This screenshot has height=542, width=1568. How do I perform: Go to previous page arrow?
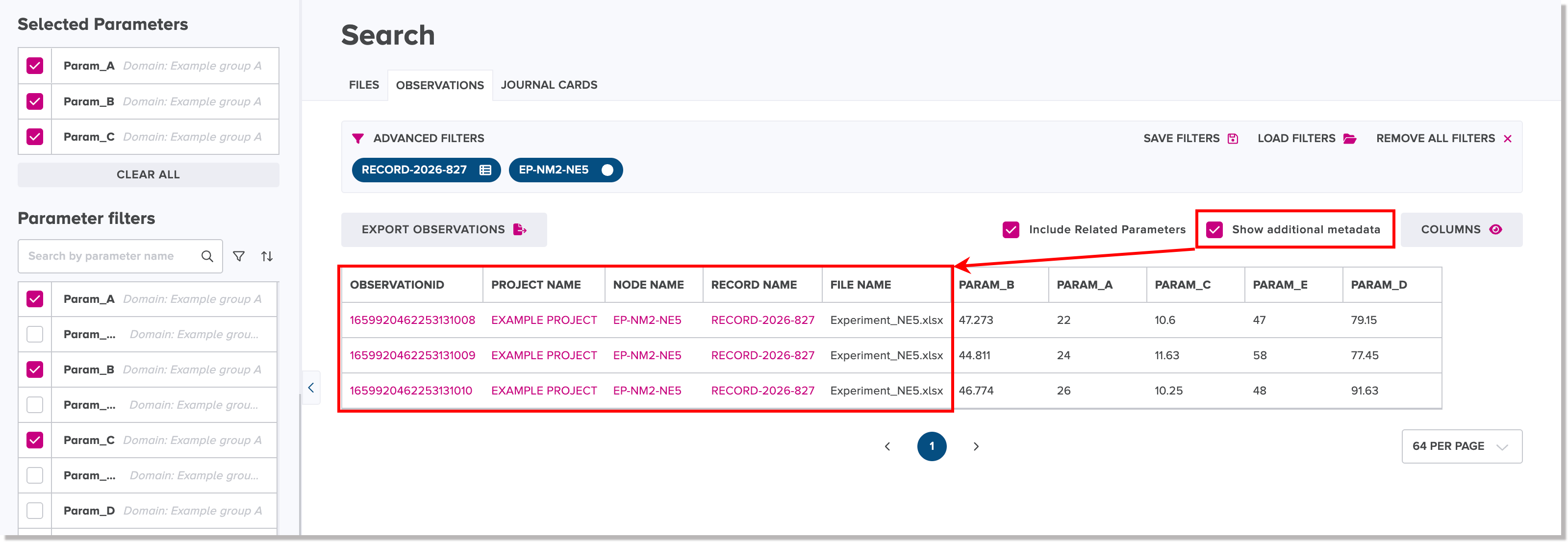coord(887,446)
